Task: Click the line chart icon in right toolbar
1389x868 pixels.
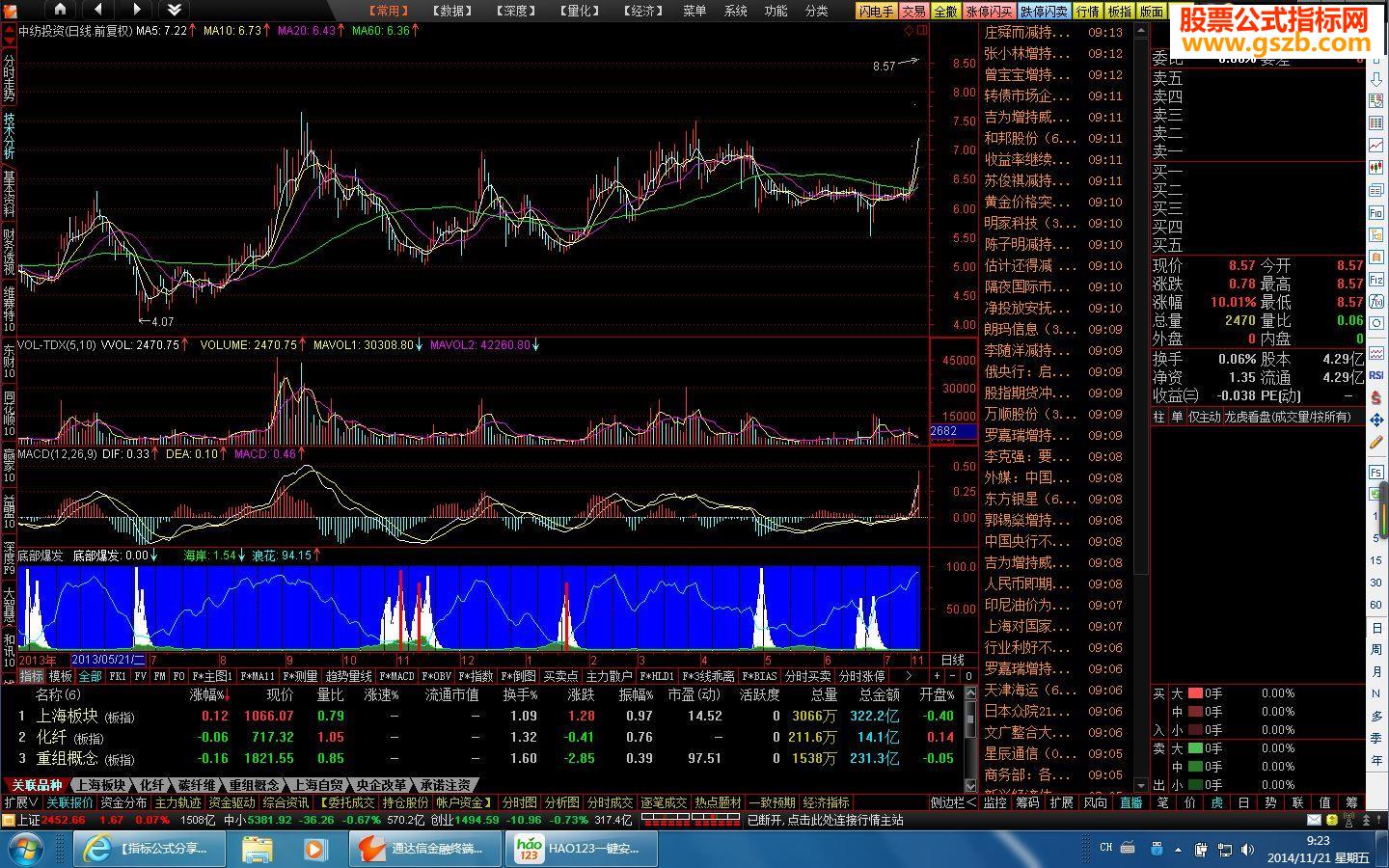Action: click(1376, 145)
